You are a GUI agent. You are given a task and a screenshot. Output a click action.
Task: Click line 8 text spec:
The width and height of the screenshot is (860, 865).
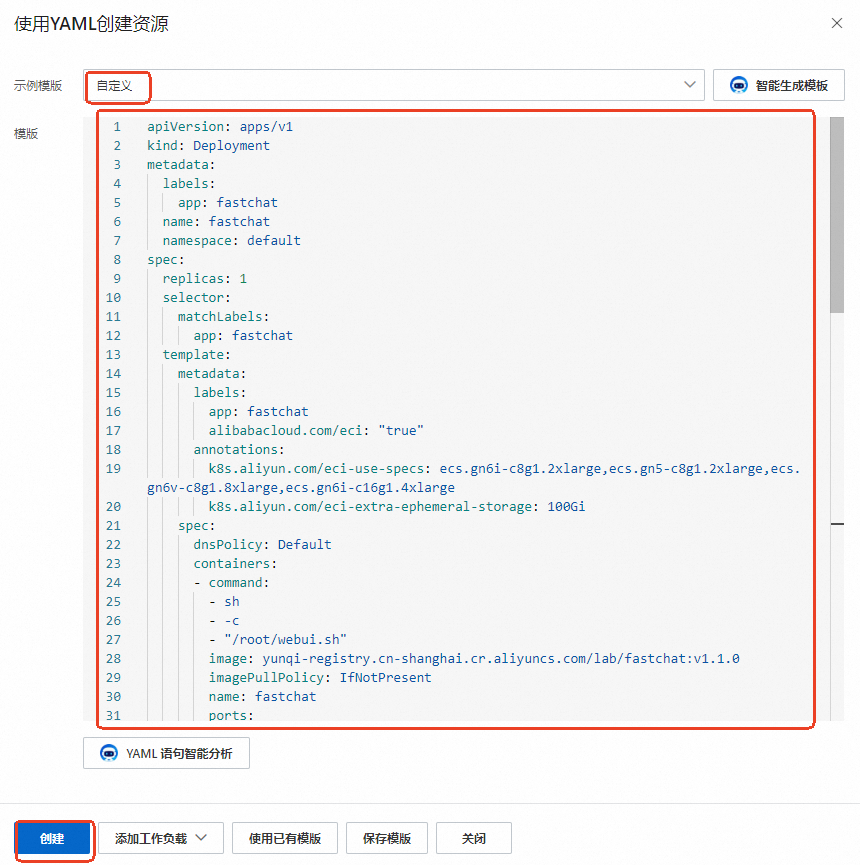click(165, 259)
